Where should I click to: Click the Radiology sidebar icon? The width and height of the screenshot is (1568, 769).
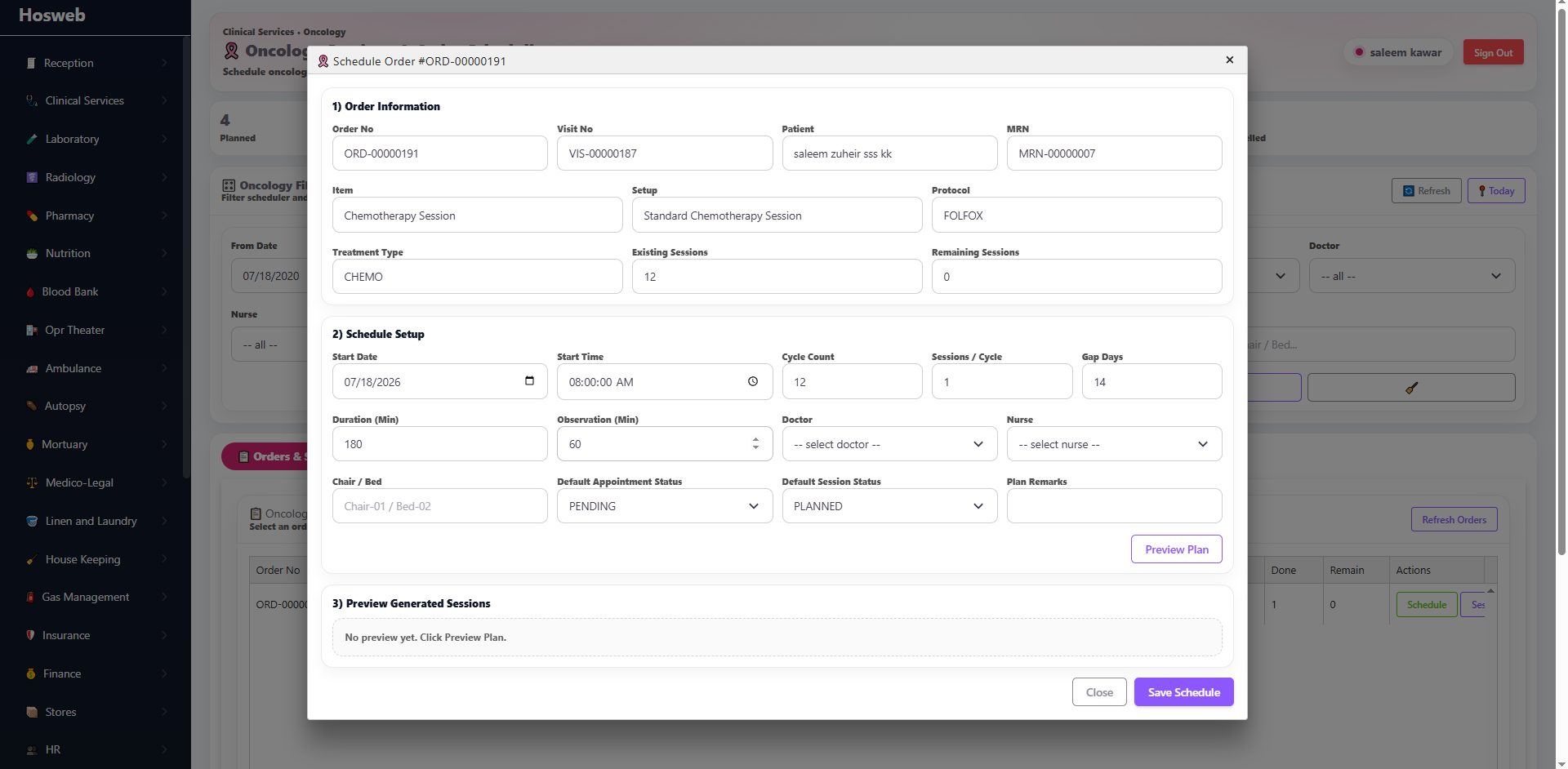click(32, 177)
